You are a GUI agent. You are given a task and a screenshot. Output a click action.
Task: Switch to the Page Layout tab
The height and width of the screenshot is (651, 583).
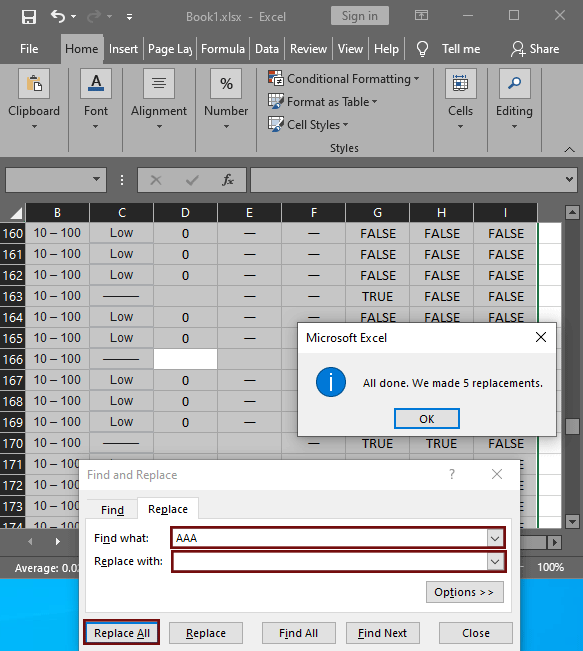[170, 49]
